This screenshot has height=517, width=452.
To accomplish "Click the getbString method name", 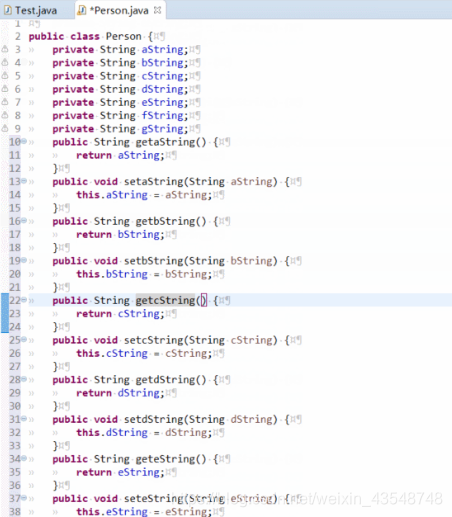I will pyautogui.click(x=165, y=221).
